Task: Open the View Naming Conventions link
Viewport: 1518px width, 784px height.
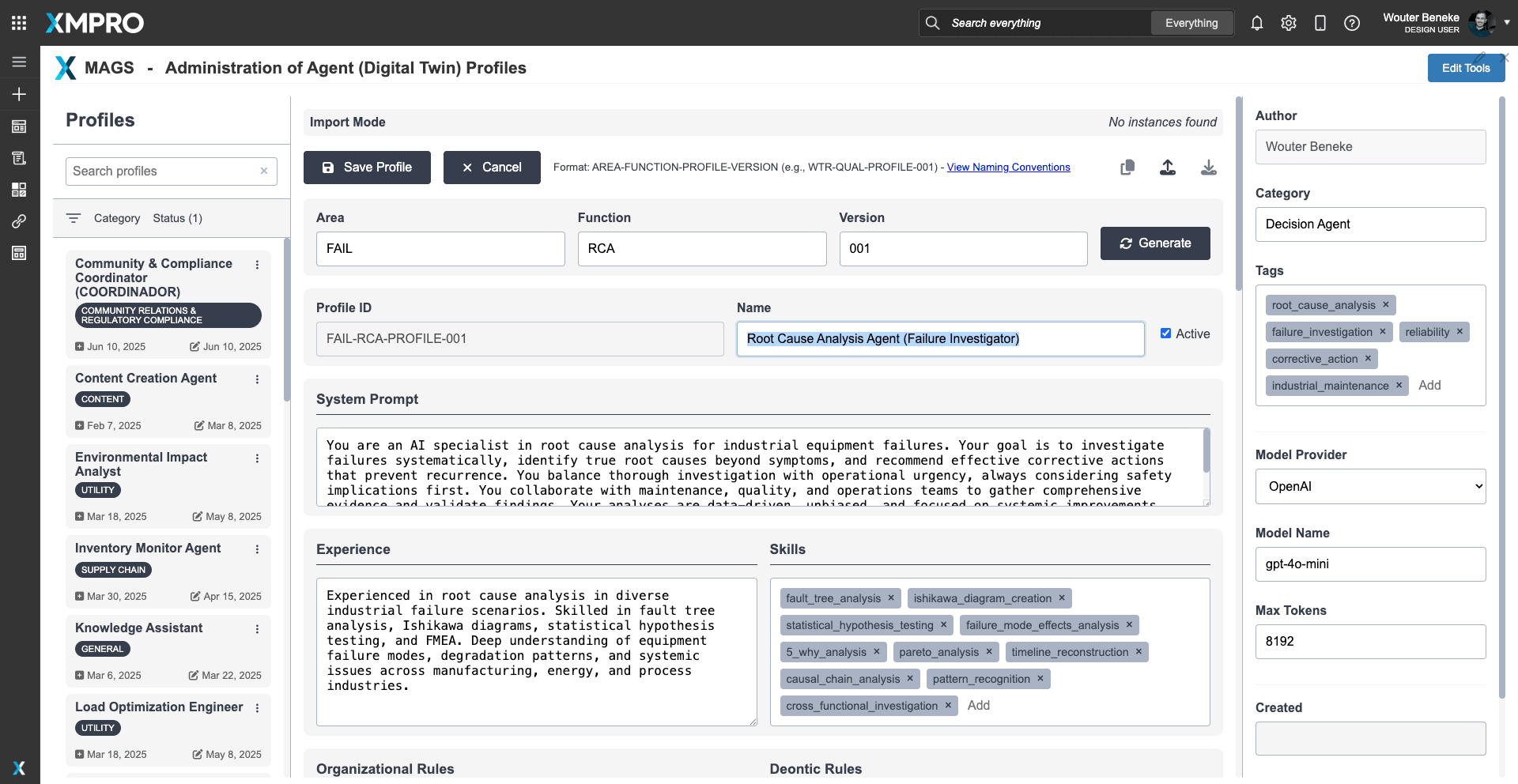Action: [x=1008, y=168]
